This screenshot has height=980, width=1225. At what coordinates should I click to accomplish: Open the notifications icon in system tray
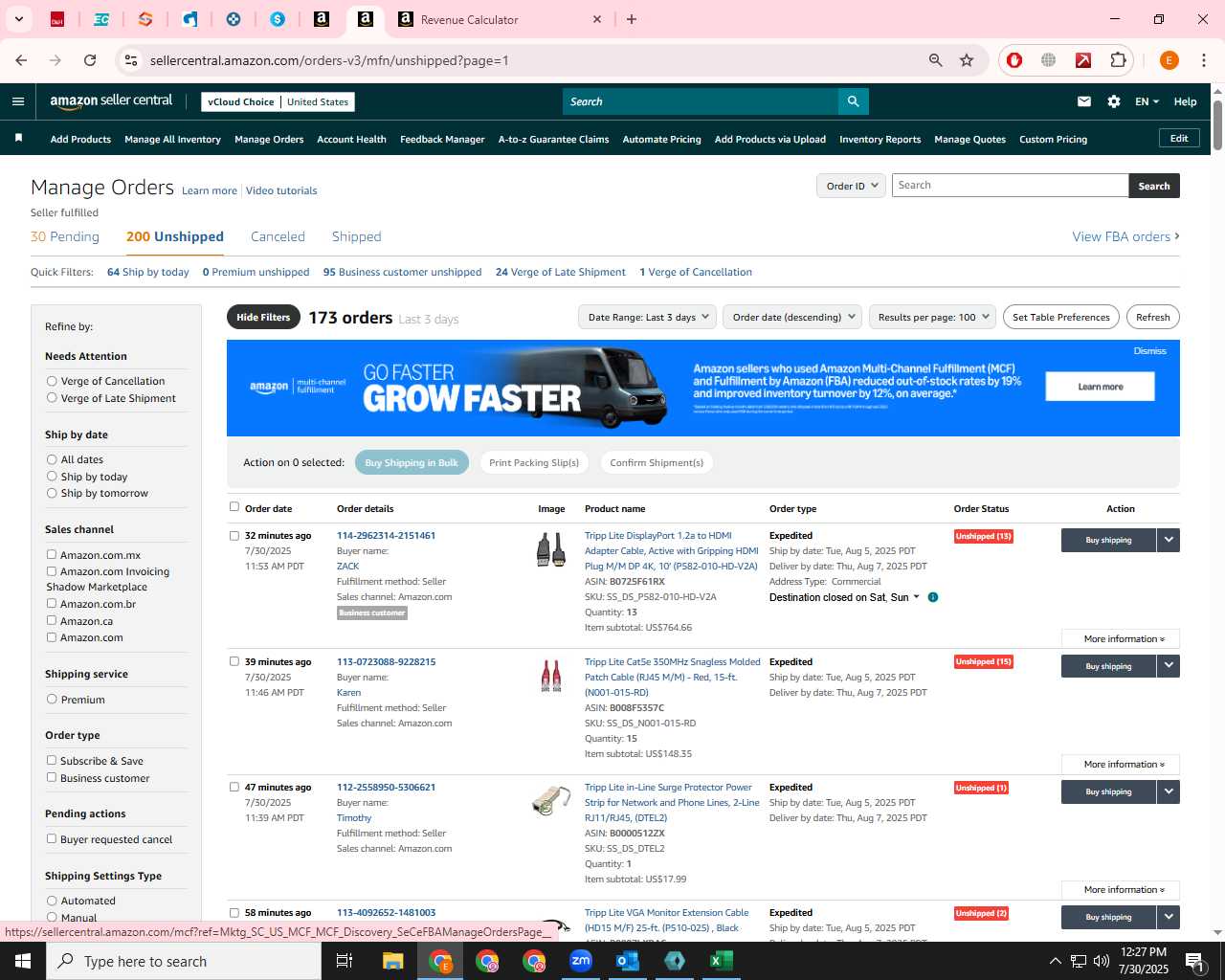click(x=1194, y=961)
